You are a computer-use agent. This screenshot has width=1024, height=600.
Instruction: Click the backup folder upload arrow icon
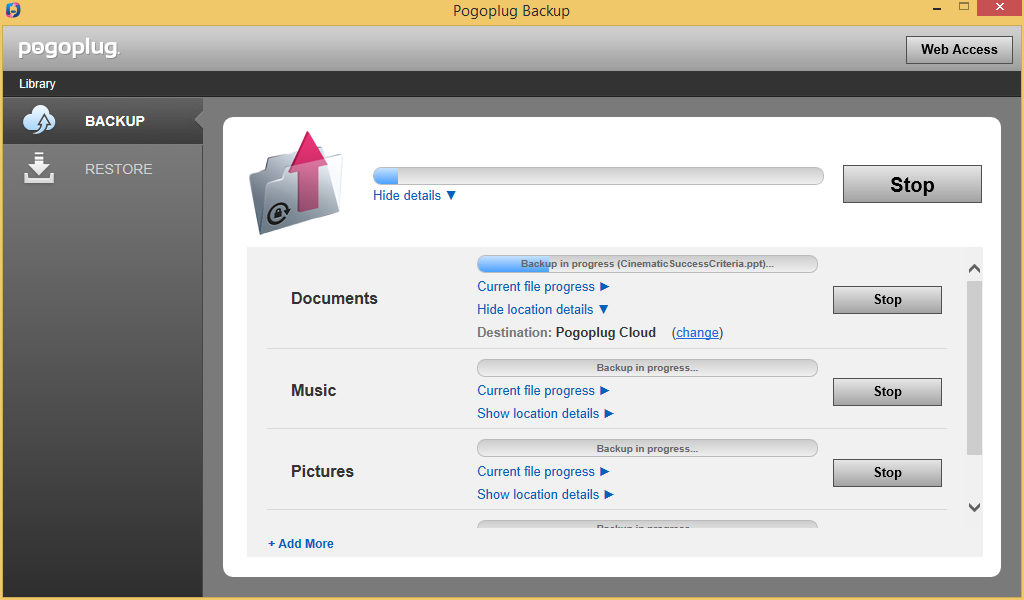[296, 182]
